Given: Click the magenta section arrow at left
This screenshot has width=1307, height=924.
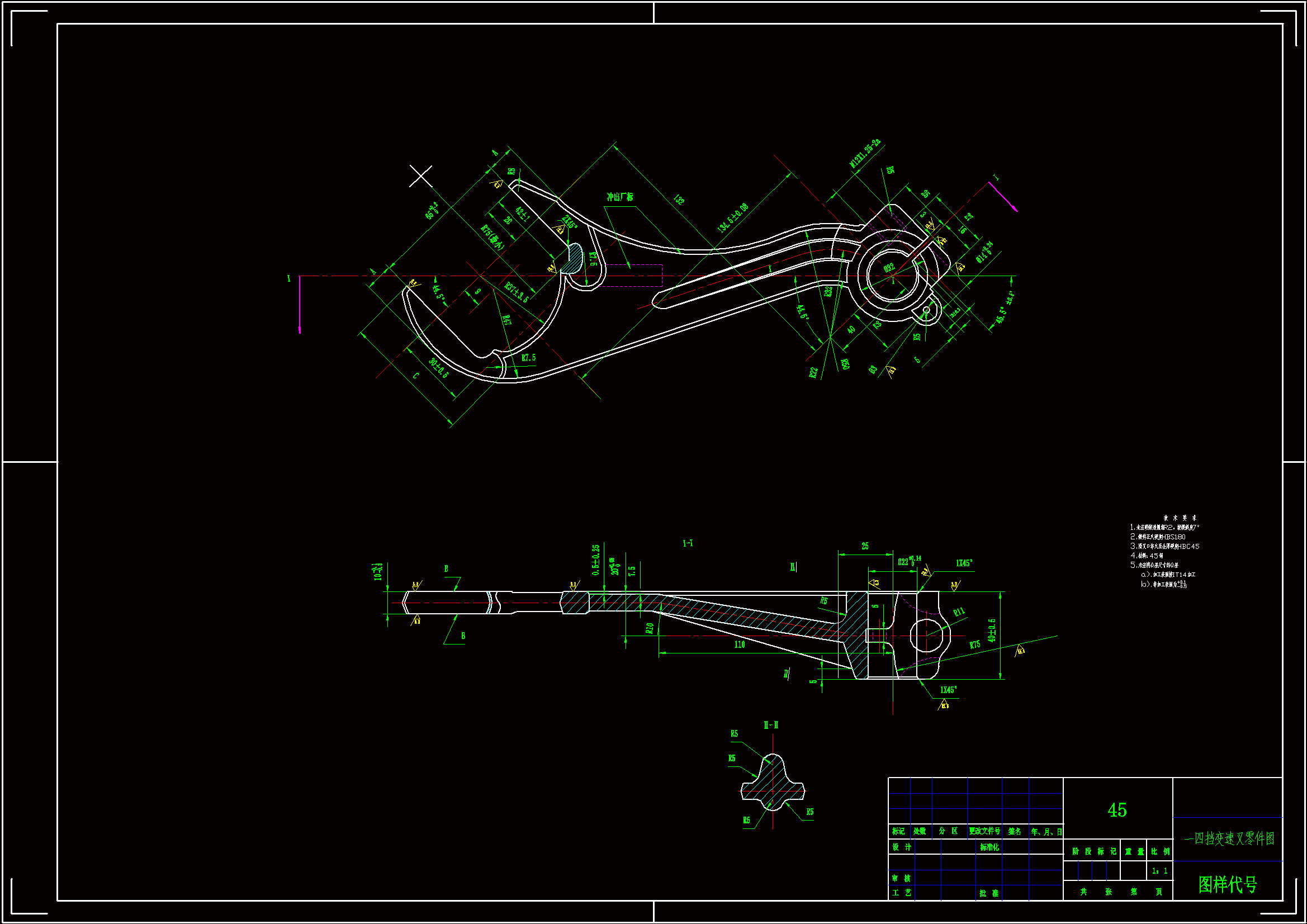Looking at the screenshot, I should click(300, 305).
